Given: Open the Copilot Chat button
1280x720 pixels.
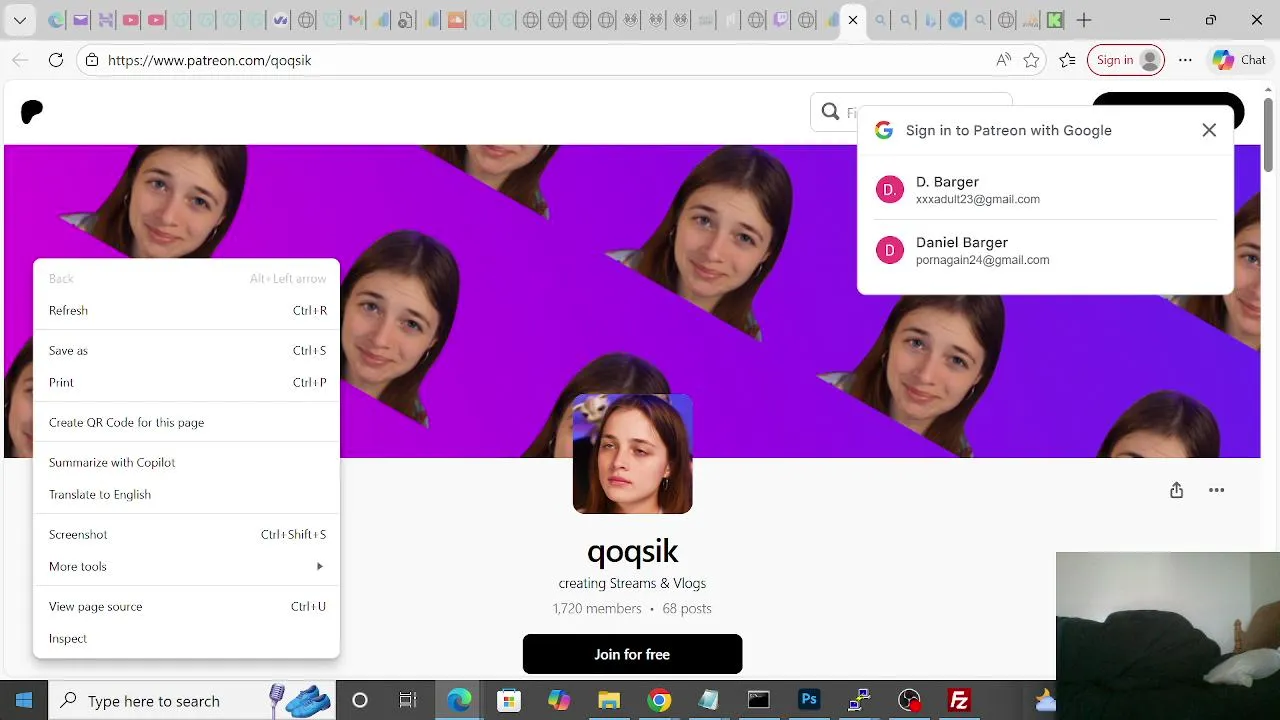Looking at the screenshot, I should pyautogui.click(x=1240, y=60).
